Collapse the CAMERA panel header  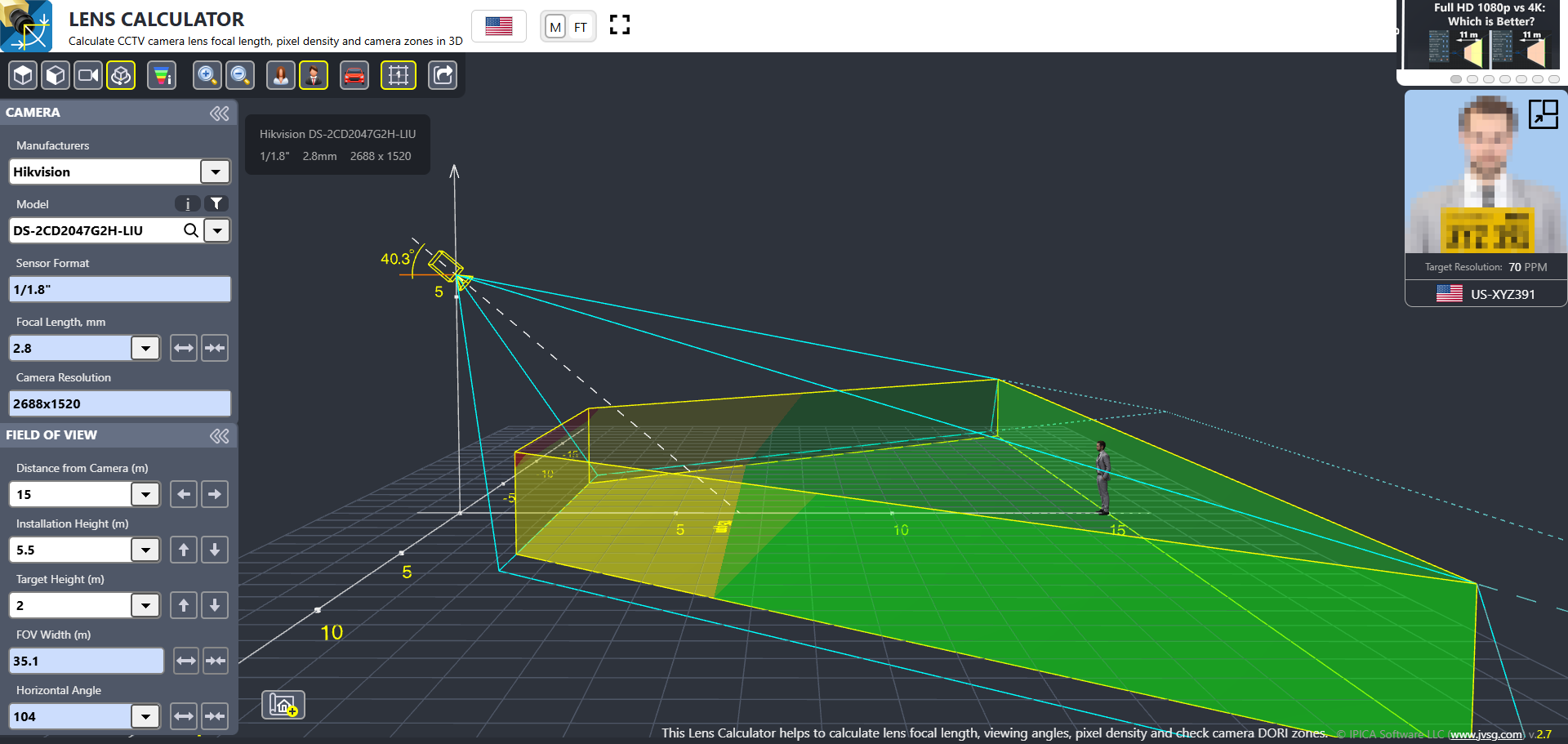tap(219, 113)
